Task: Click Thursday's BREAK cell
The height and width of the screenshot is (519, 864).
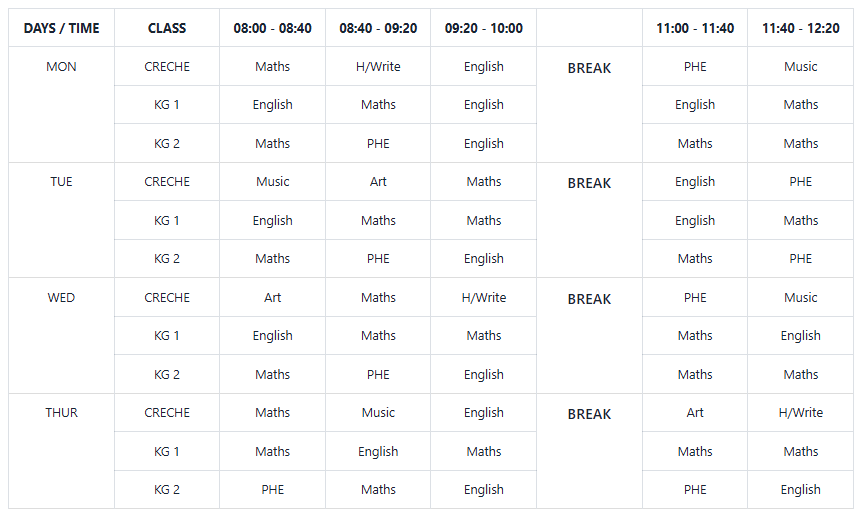Action: [589, 414]
